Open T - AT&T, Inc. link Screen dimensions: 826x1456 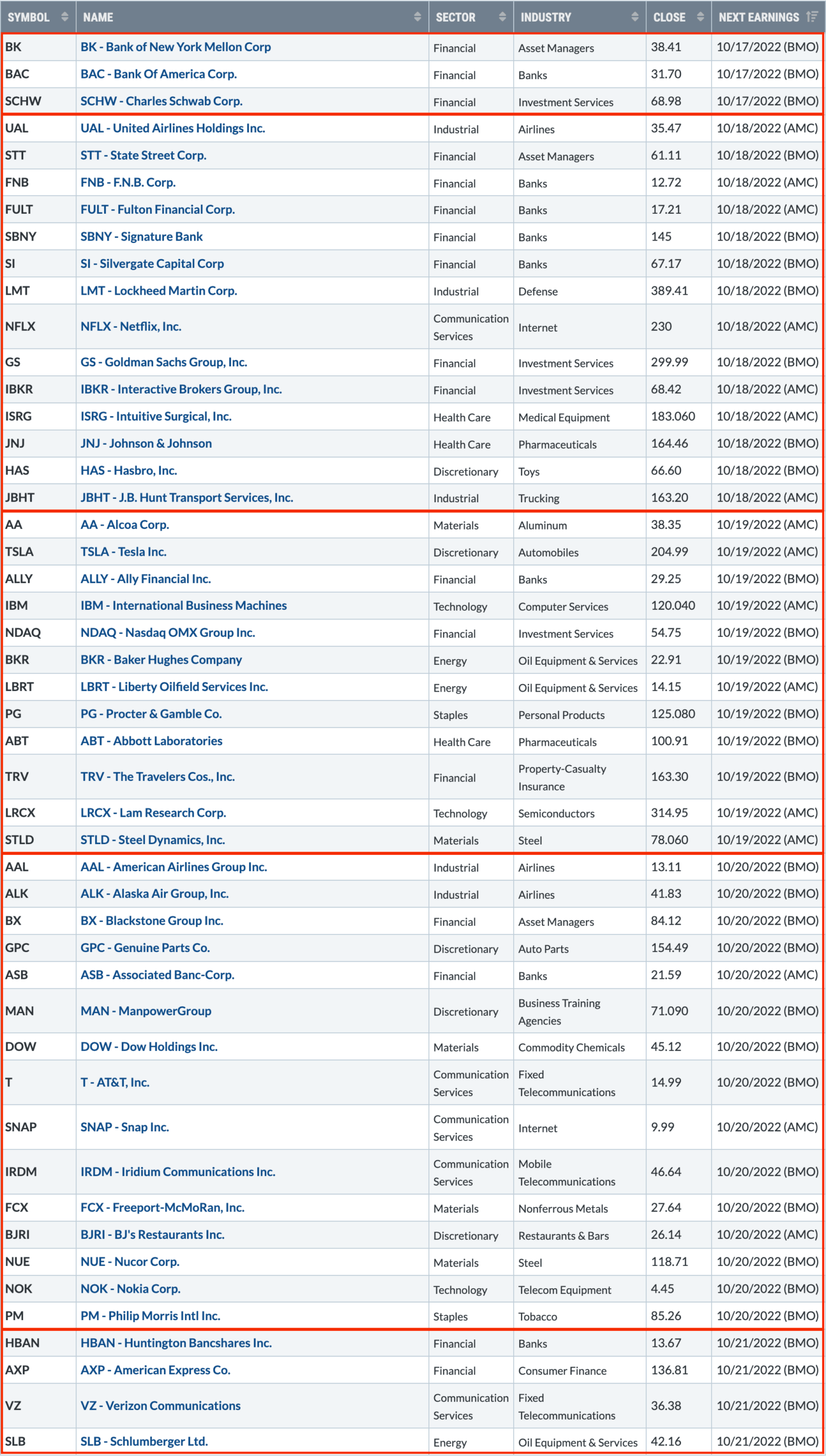[115, 1083]
